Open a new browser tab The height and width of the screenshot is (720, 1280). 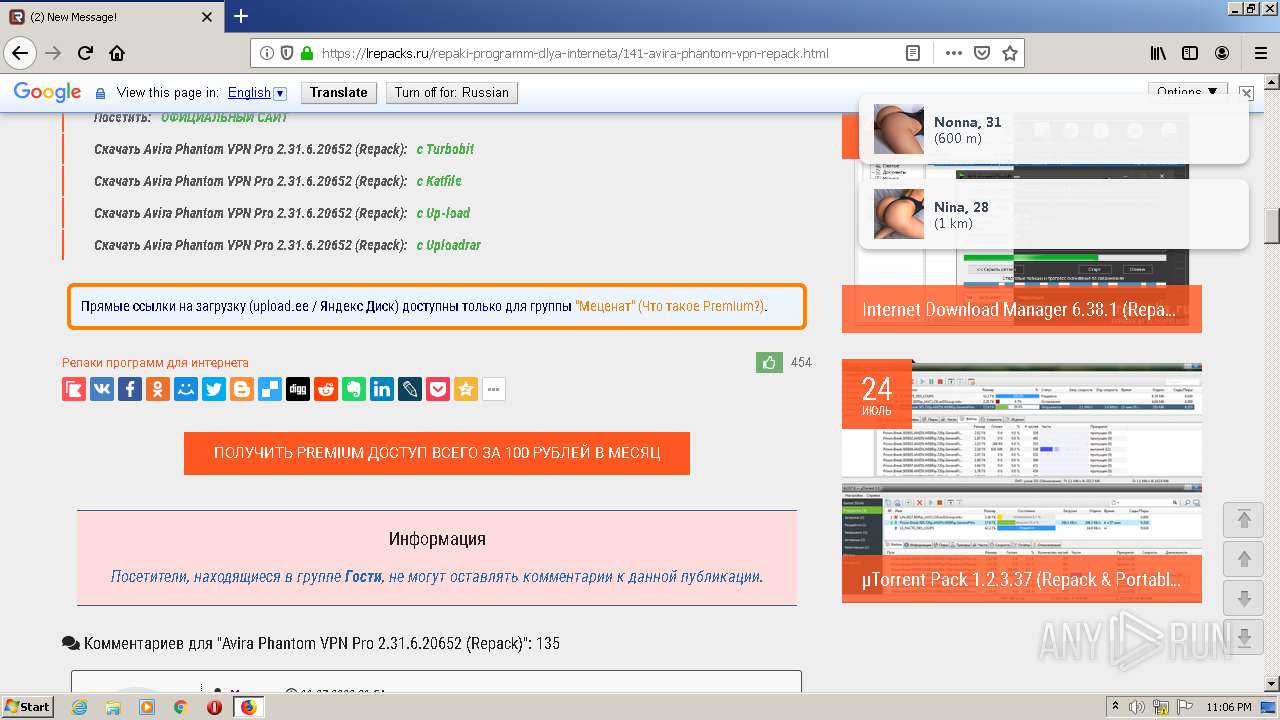(241, 16)
